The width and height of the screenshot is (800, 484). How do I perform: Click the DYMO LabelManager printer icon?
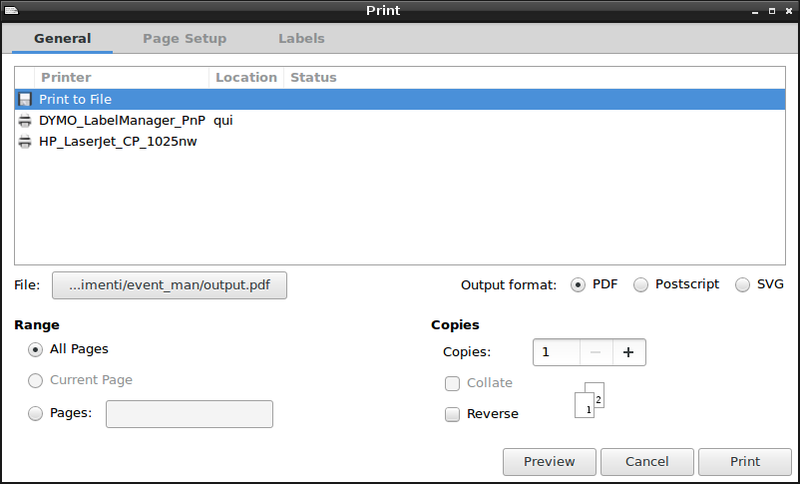pos(25,121)
